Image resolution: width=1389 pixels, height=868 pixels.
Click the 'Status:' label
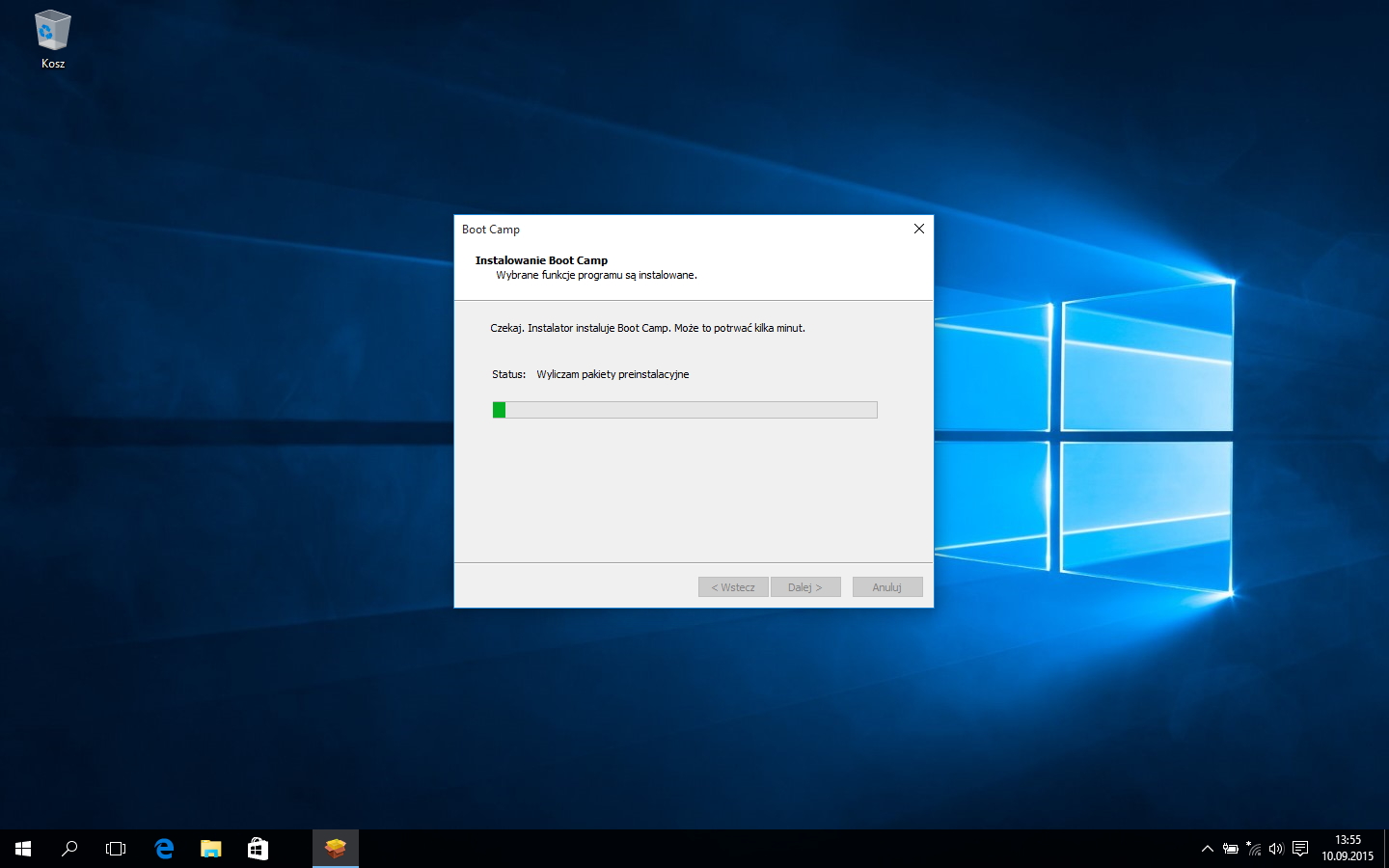[508, 374]
